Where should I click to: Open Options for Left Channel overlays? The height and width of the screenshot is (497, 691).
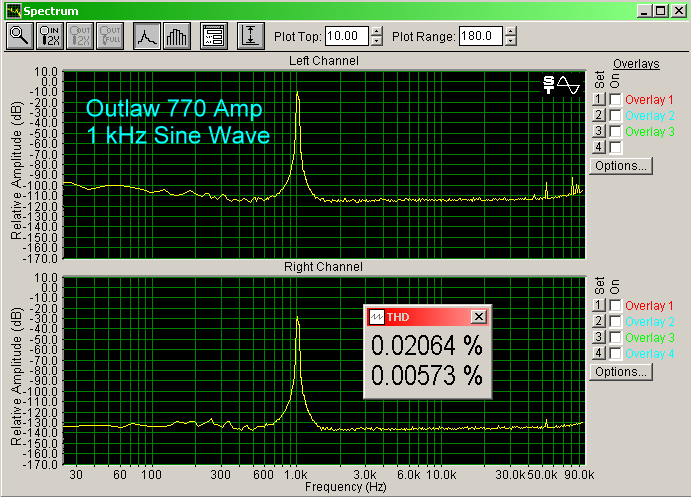click(x=620, y=166)
